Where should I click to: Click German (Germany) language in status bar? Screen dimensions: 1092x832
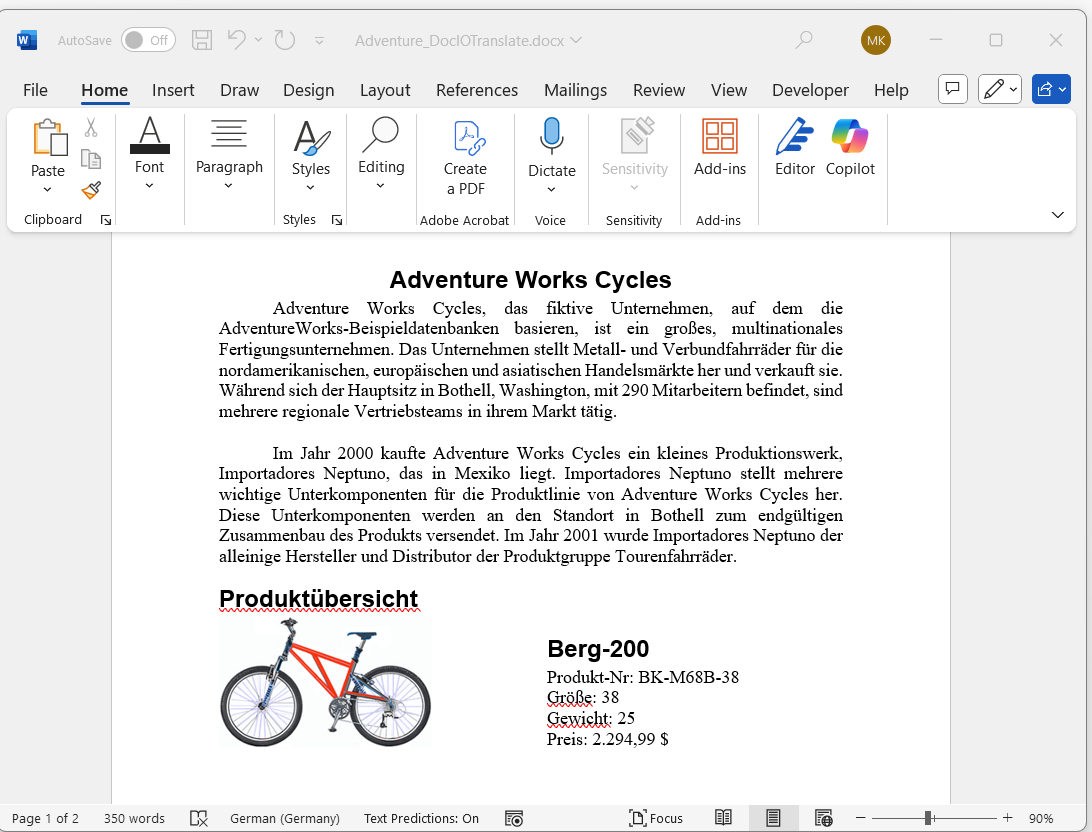tap(284, 818)
